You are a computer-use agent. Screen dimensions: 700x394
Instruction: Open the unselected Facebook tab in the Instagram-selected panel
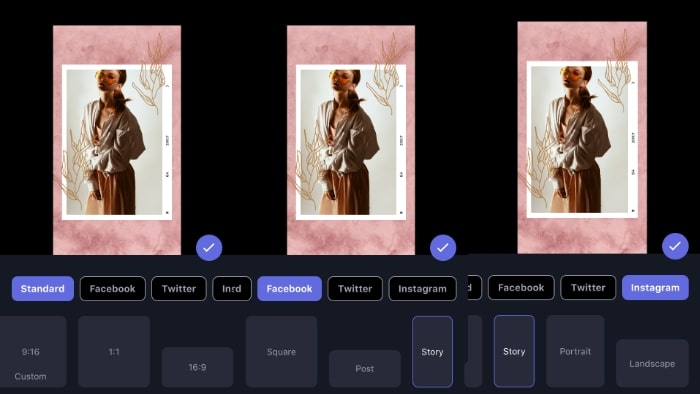click(x=521, y=288)
